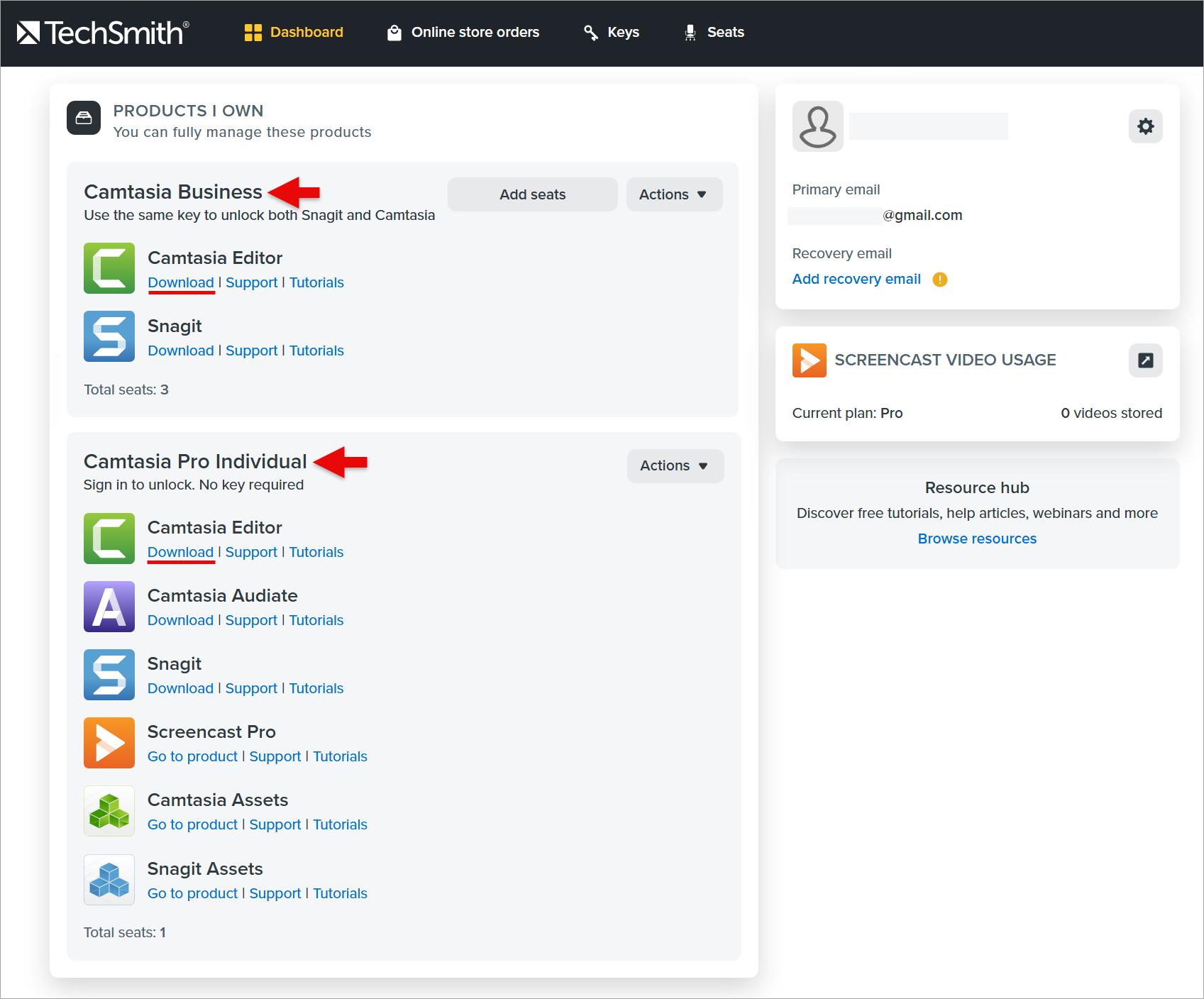Click the Snagit Assets blue cubes icon

(109, 880)
